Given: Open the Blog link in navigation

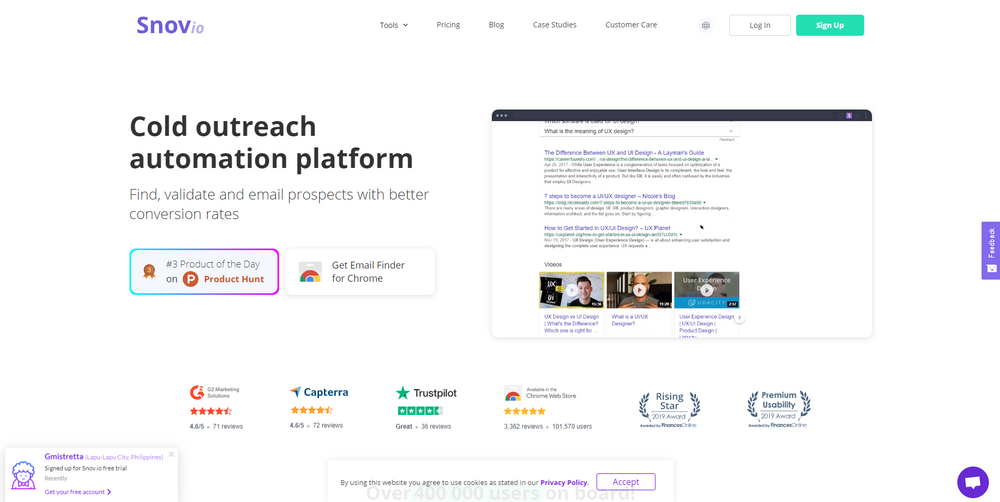Looking at the screenshot, I should tap(496, 25).
